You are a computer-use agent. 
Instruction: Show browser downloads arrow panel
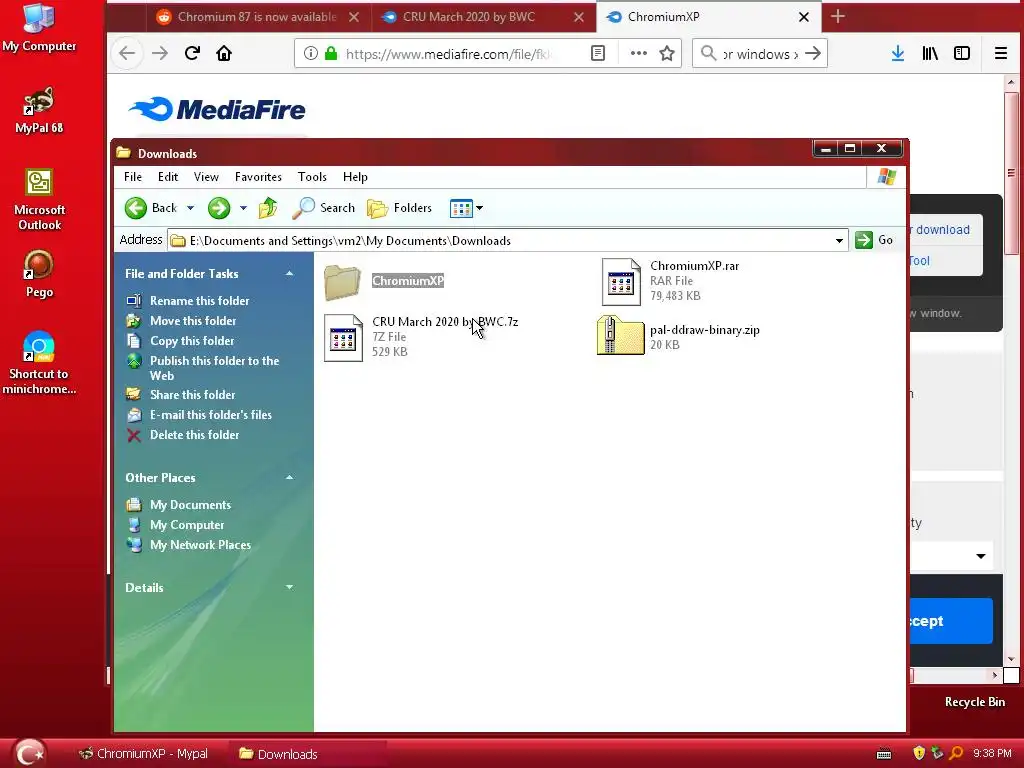click(898, 54)
